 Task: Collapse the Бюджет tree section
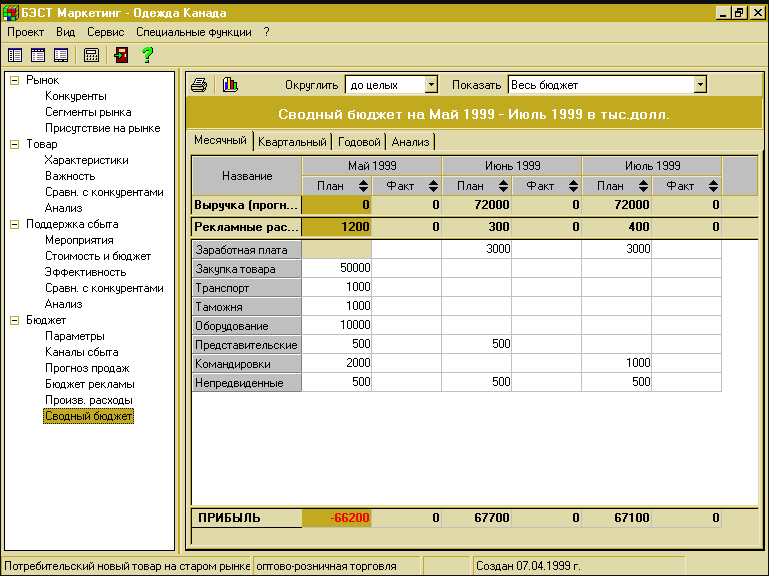[14, 320]
